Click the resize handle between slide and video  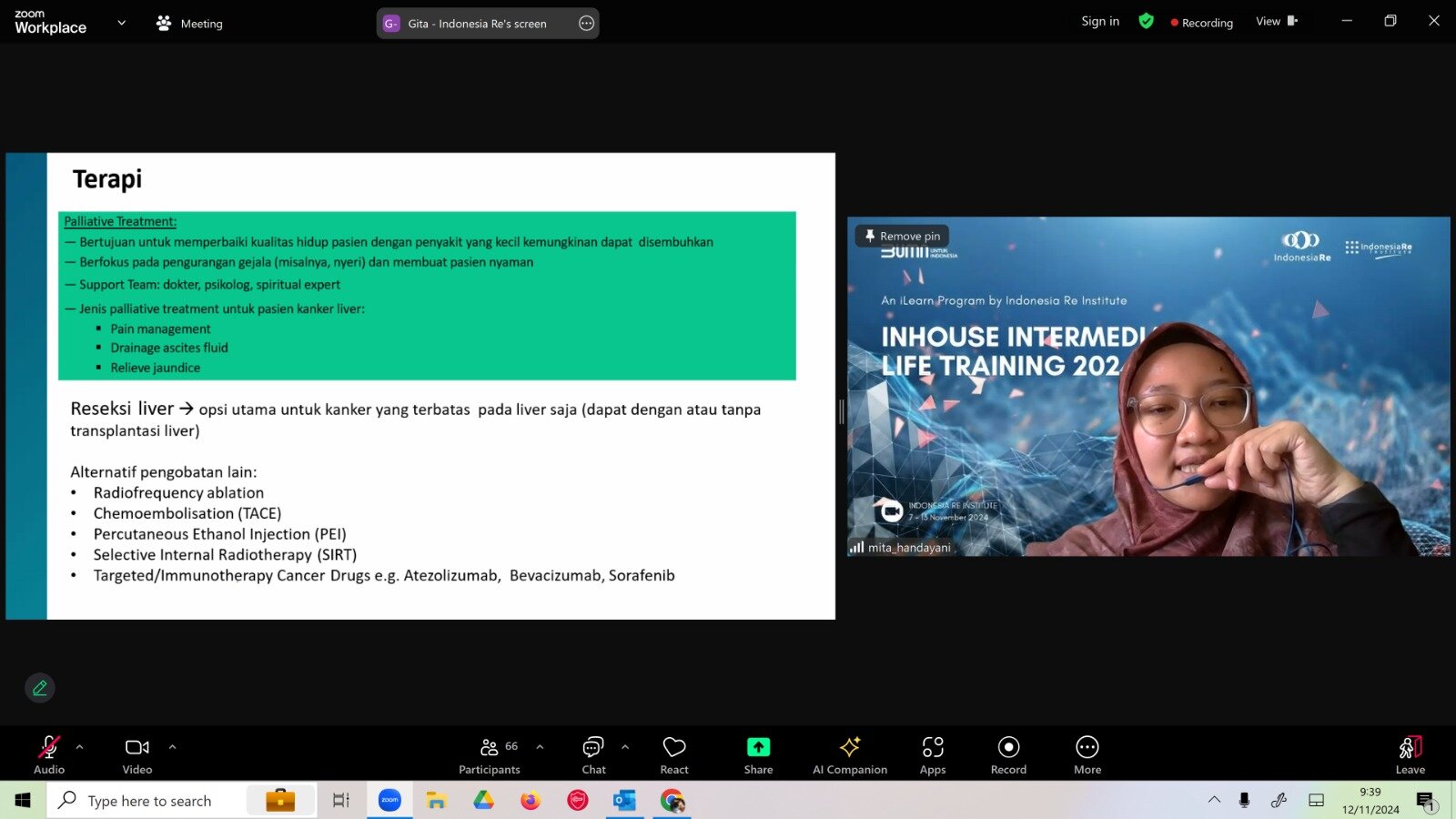coord(842,411)
